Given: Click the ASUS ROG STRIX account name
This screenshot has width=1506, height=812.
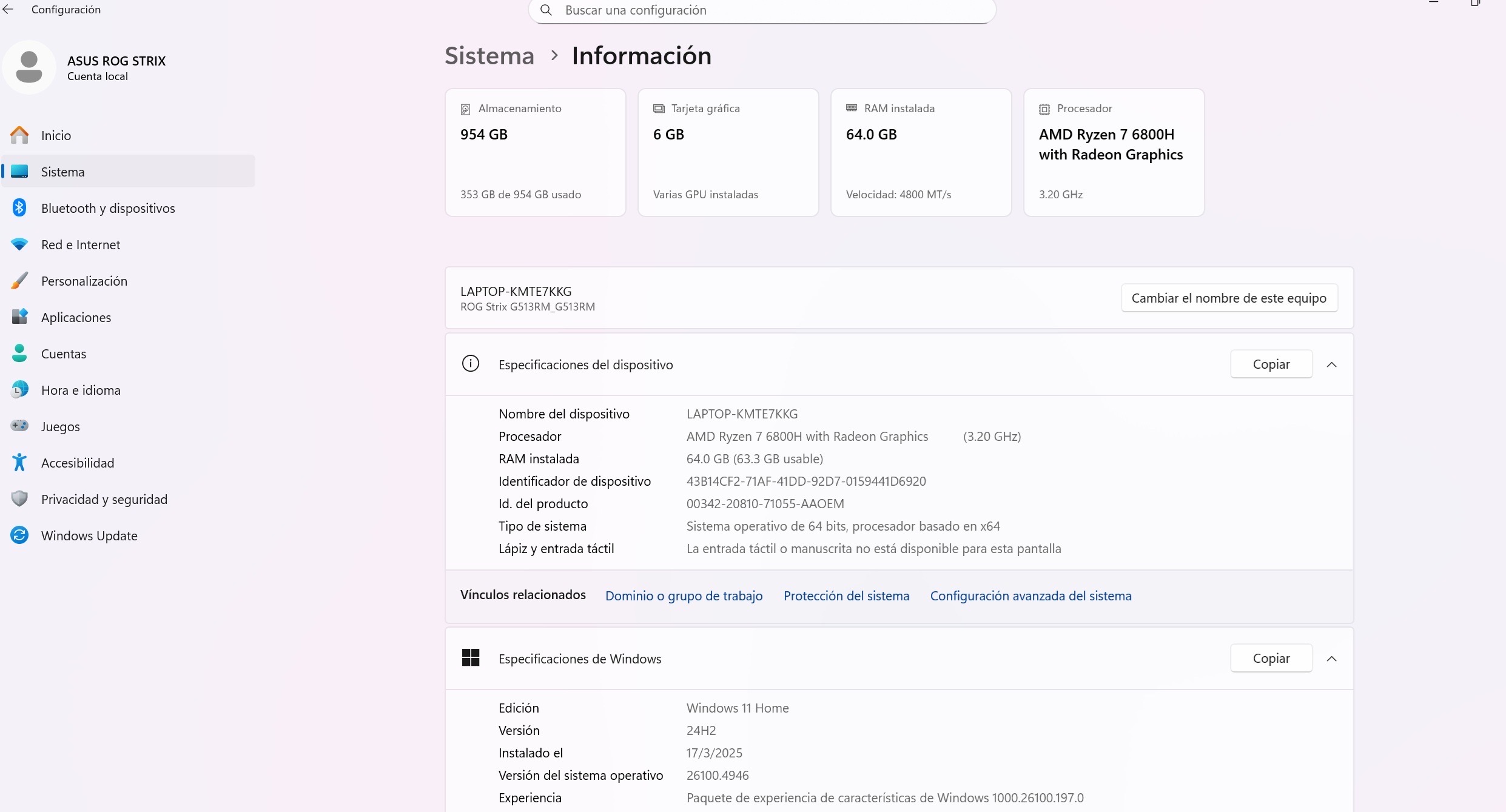Looking at the screenshot, I should pyautogui.click(x=116, y=61).
